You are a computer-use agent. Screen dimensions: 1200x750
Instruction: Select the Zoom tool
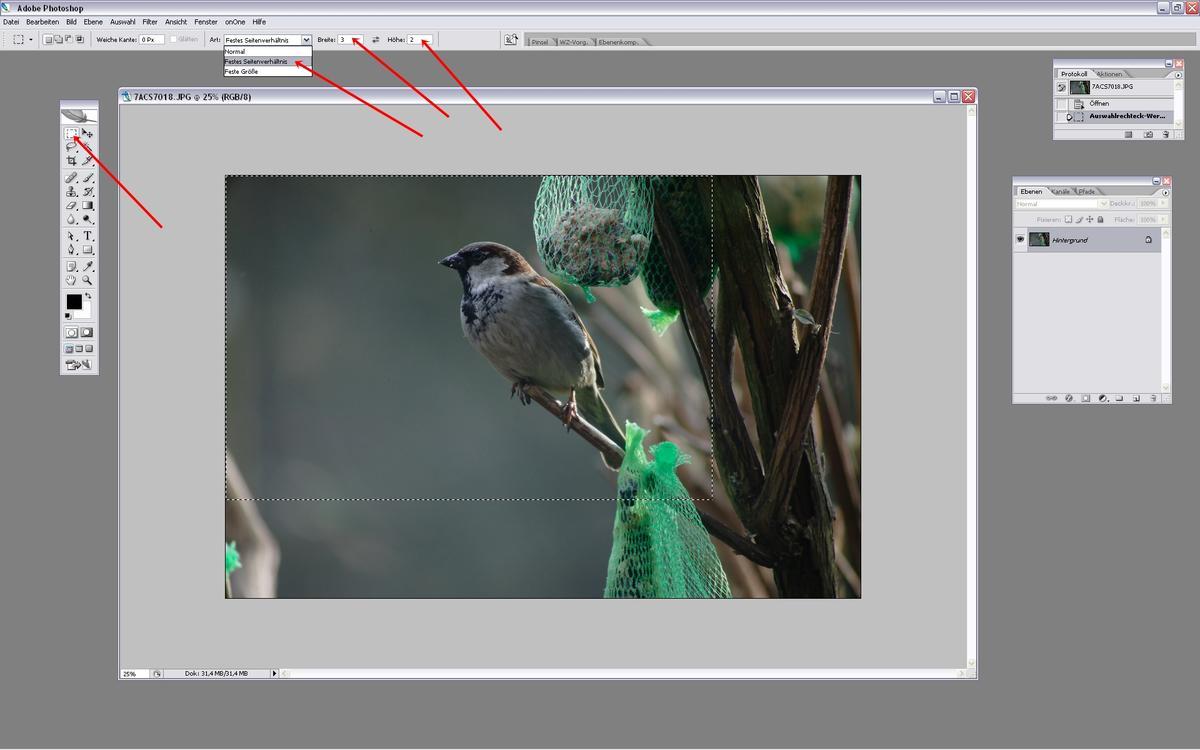pos(88,281)
